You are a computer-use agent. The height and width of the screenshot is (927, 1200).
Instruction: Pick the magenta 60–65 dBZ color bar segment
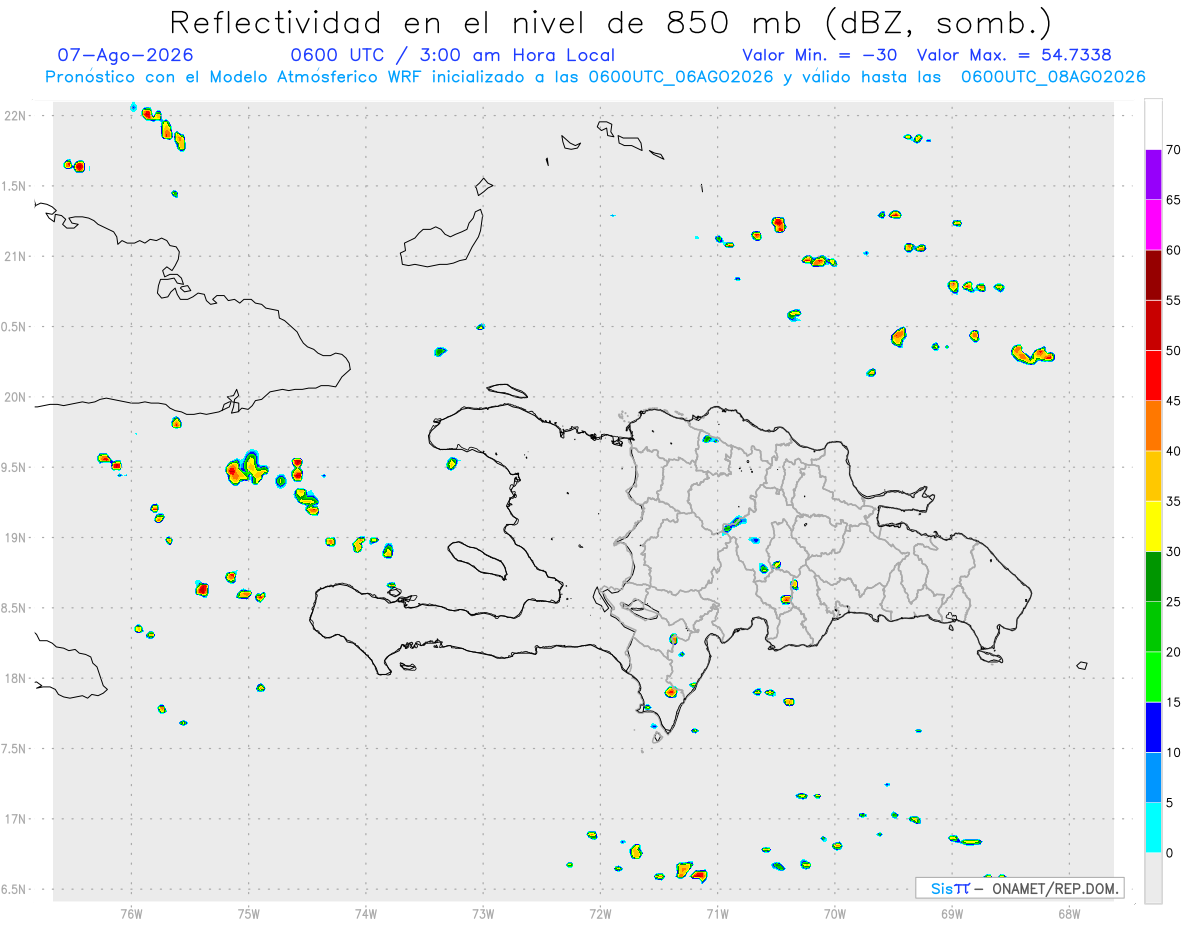1153,225
